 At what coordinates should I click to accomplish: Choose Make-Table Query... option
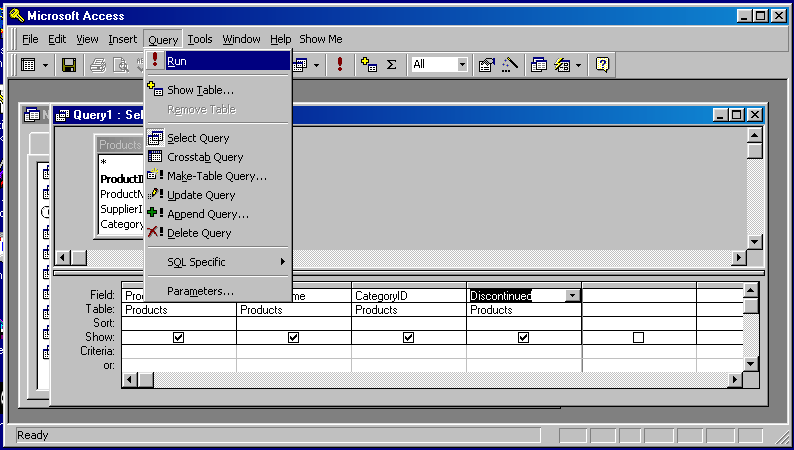[218, 176]
